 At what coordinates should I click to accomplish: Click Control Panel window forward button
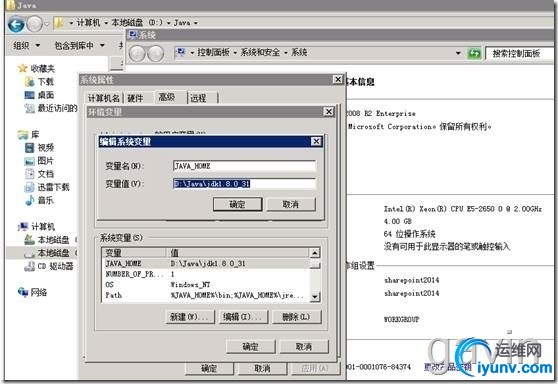(155, 54)
